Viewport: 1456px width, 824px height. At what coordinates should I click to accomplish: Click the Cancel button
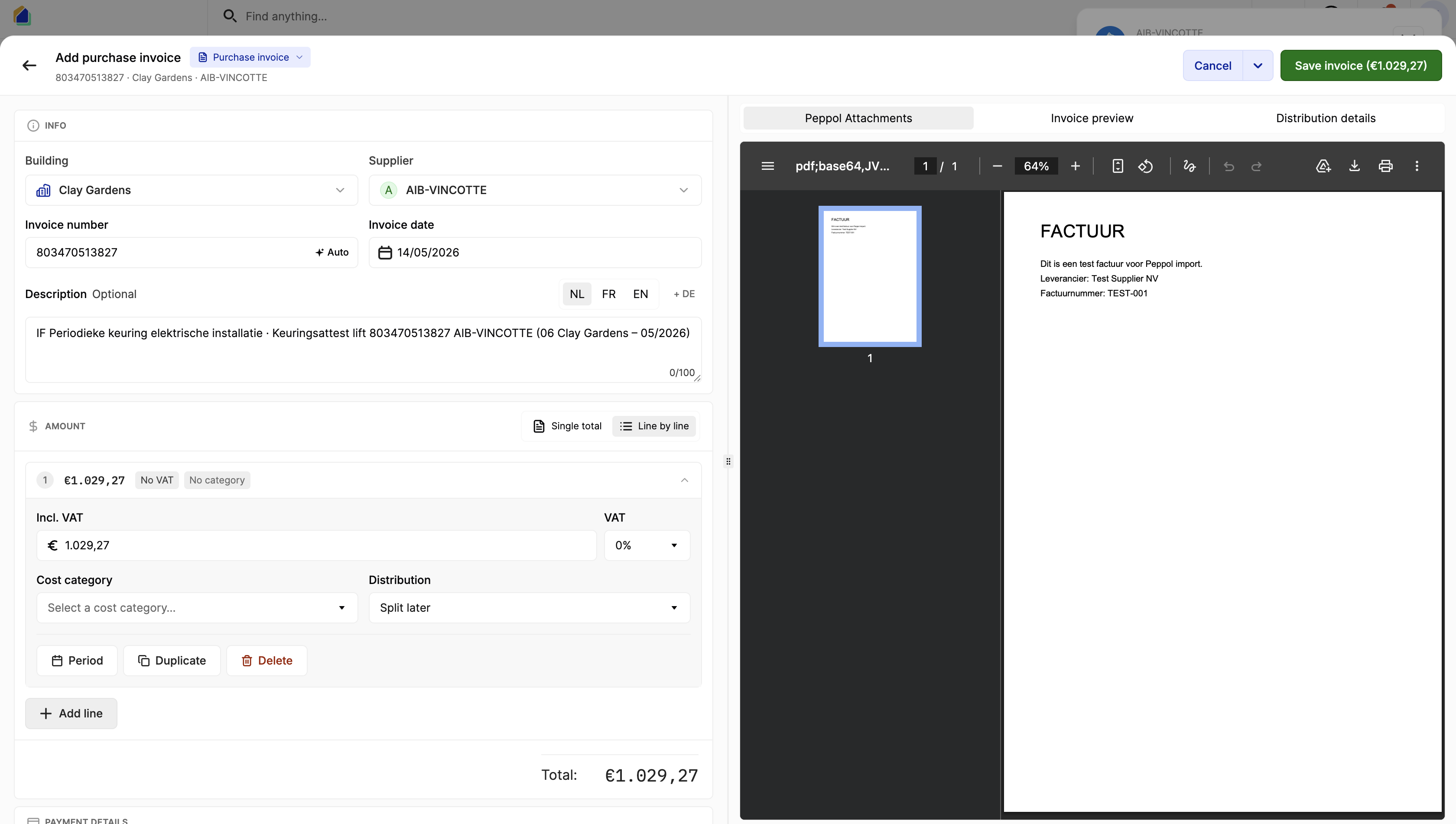tap(1212, 66)
